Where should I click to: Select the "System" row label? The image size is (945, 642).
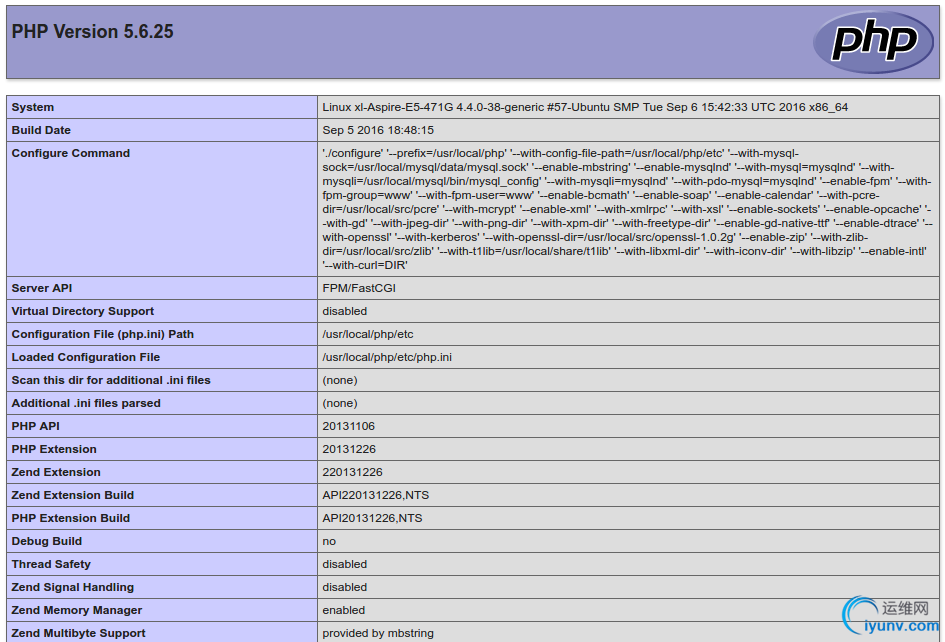point(33,107)
